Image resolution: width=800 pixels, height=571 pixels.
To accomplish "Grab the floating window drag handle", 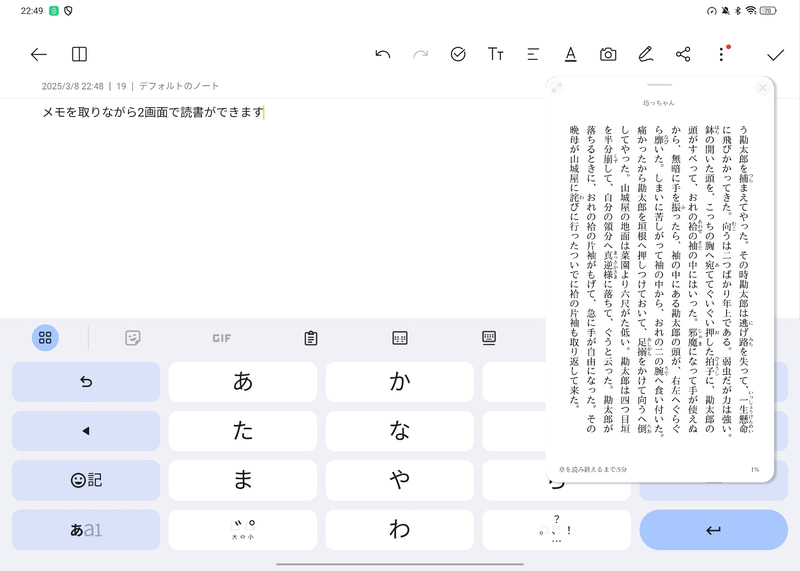I will pyautogui.click(x=659, y=85).
